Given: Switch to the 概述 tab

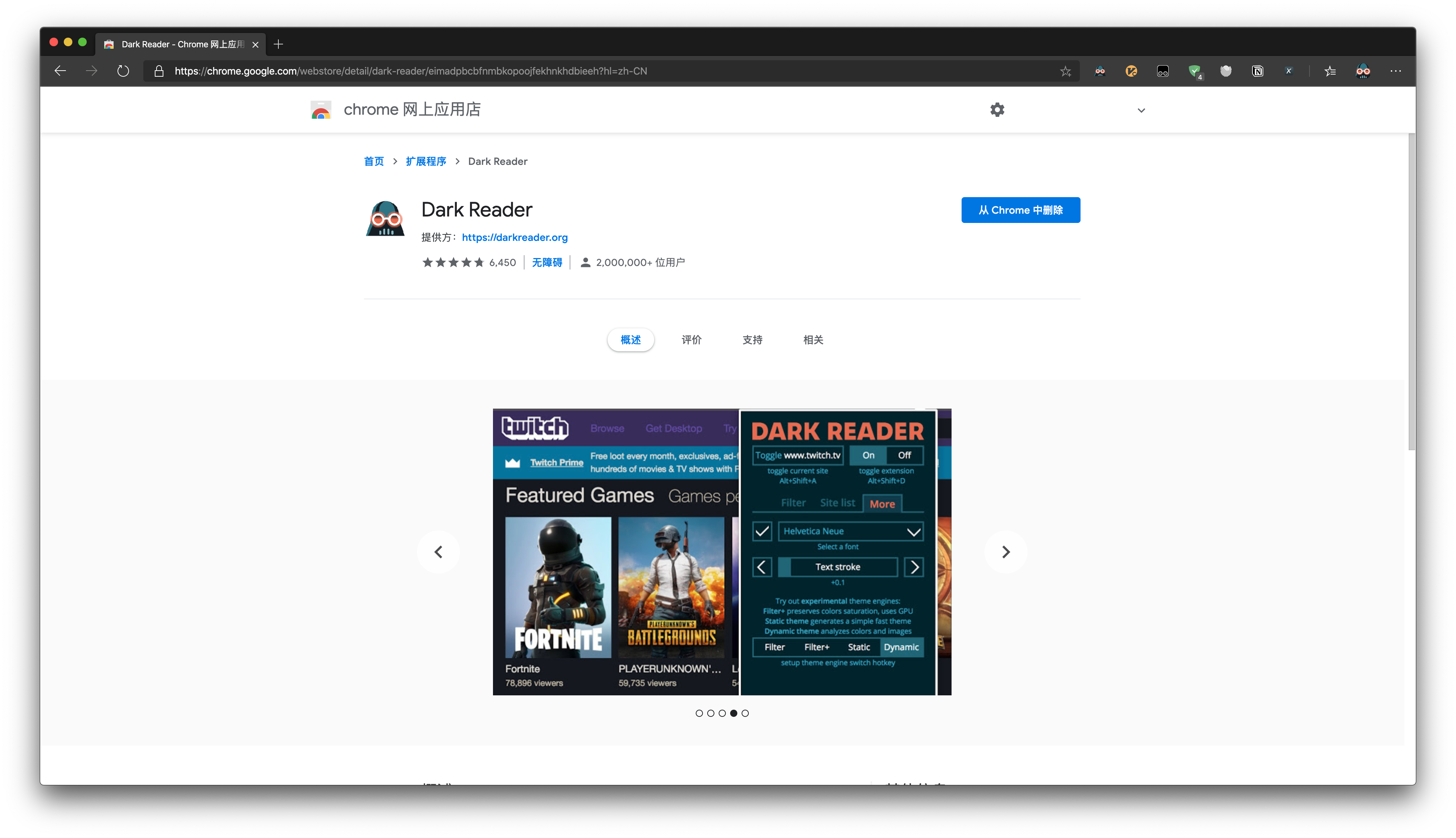Looking at the screenshot, I should pos(631,339).
